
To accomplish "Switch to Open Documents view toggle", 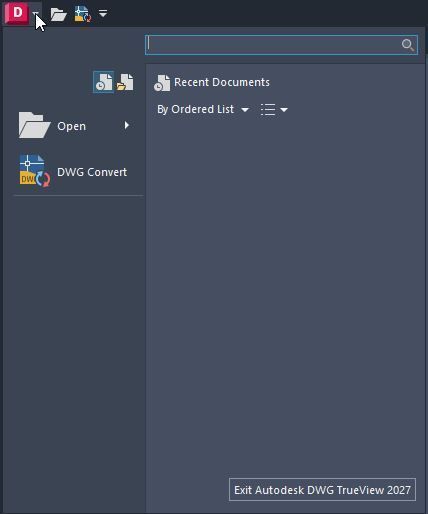I will pos(125,82).
